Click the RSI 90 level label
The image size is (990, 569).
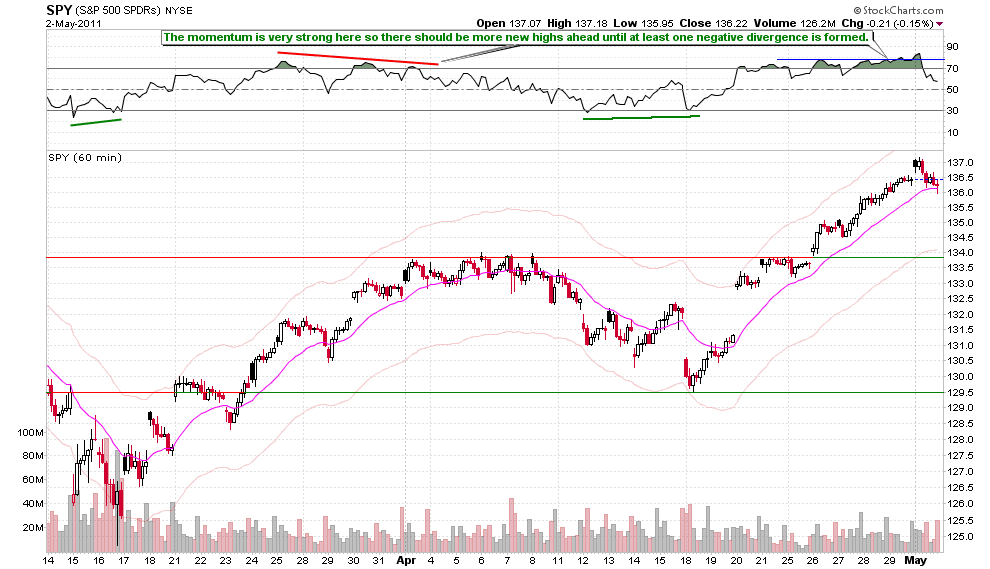point(951,47)
